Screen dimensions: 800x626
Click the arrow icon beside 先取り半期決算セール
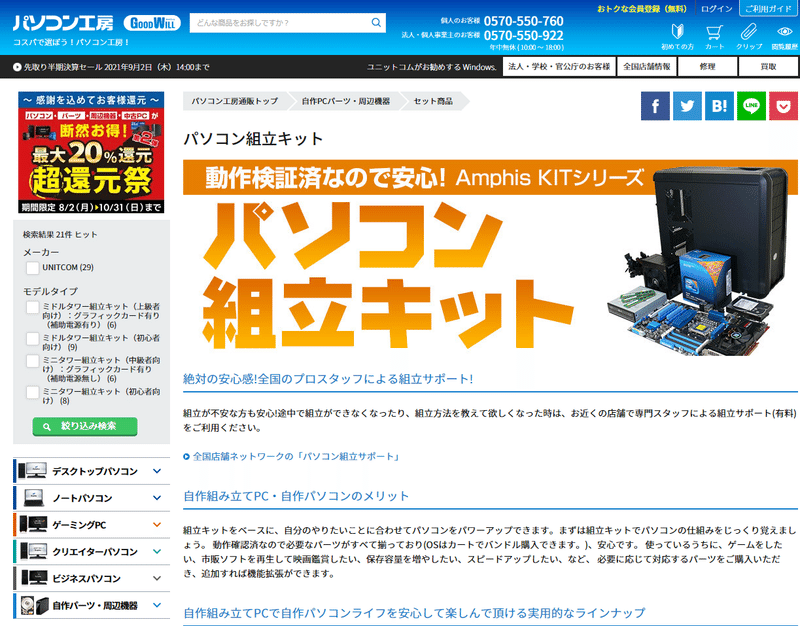pyautogui.click(x=17, y=67)
